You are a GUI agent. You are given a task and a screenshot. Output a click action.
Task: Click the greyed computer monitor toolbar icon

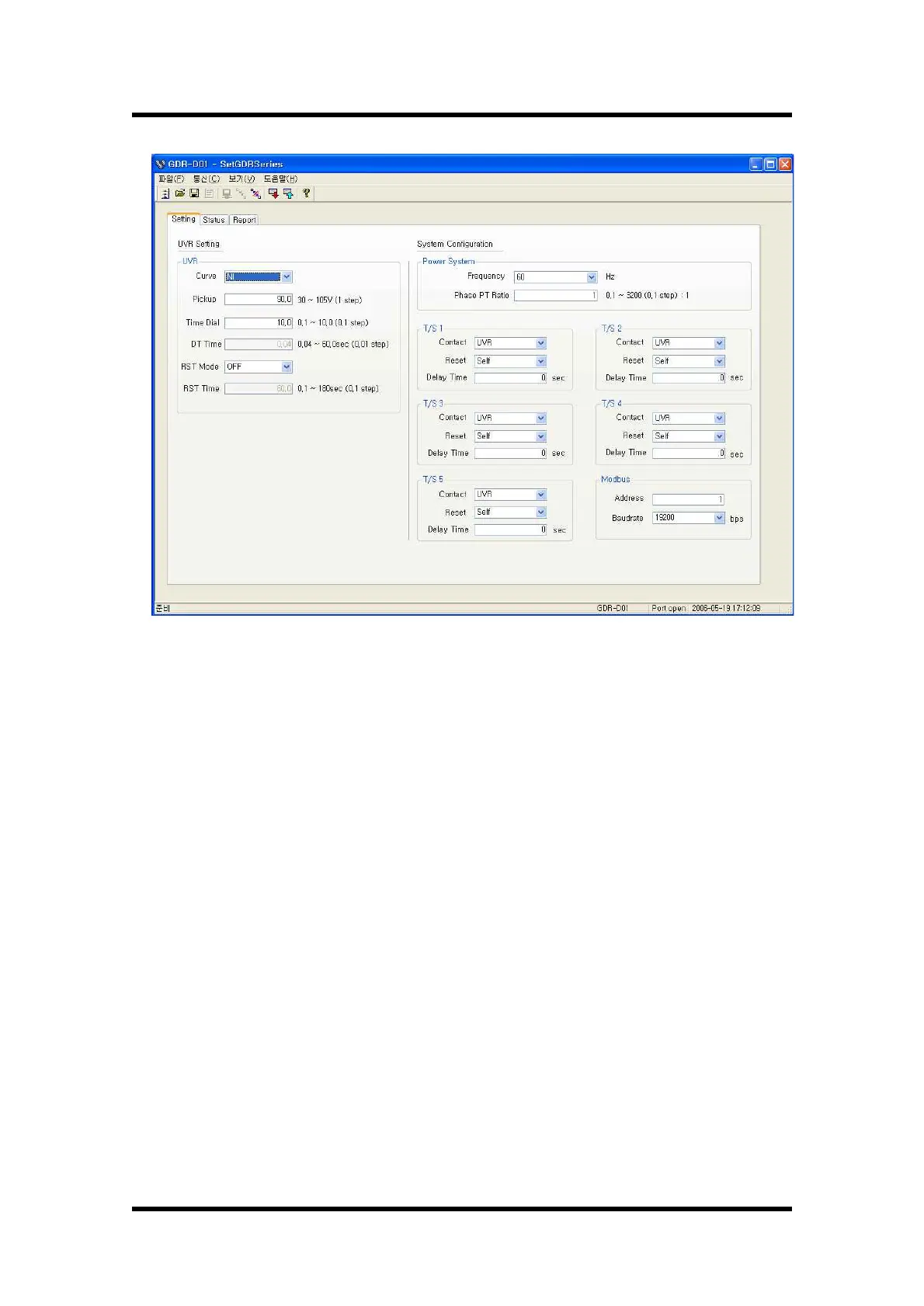click(x=227, y=193)
